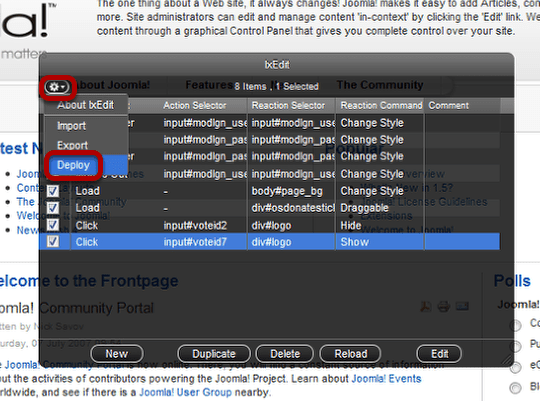Select the Joomla! poll radio button beside 'Pu'
540x401 pixels.
pos(516,346)
